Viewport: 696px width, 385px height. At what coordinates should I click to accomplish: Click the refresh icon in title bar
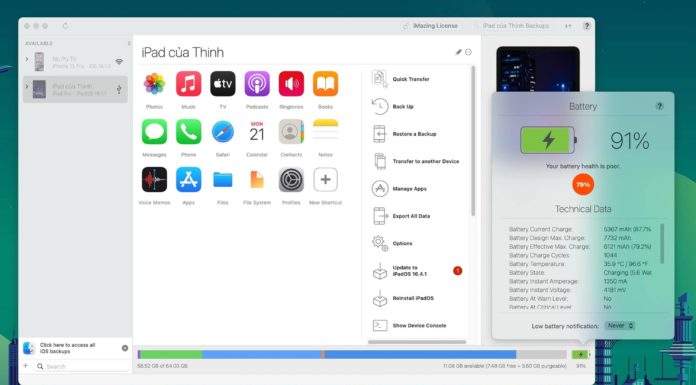coord(65,26)
